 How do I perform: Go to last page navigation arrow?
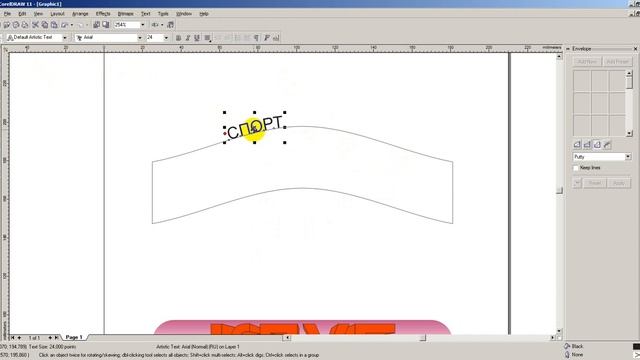tap(57, 338)
